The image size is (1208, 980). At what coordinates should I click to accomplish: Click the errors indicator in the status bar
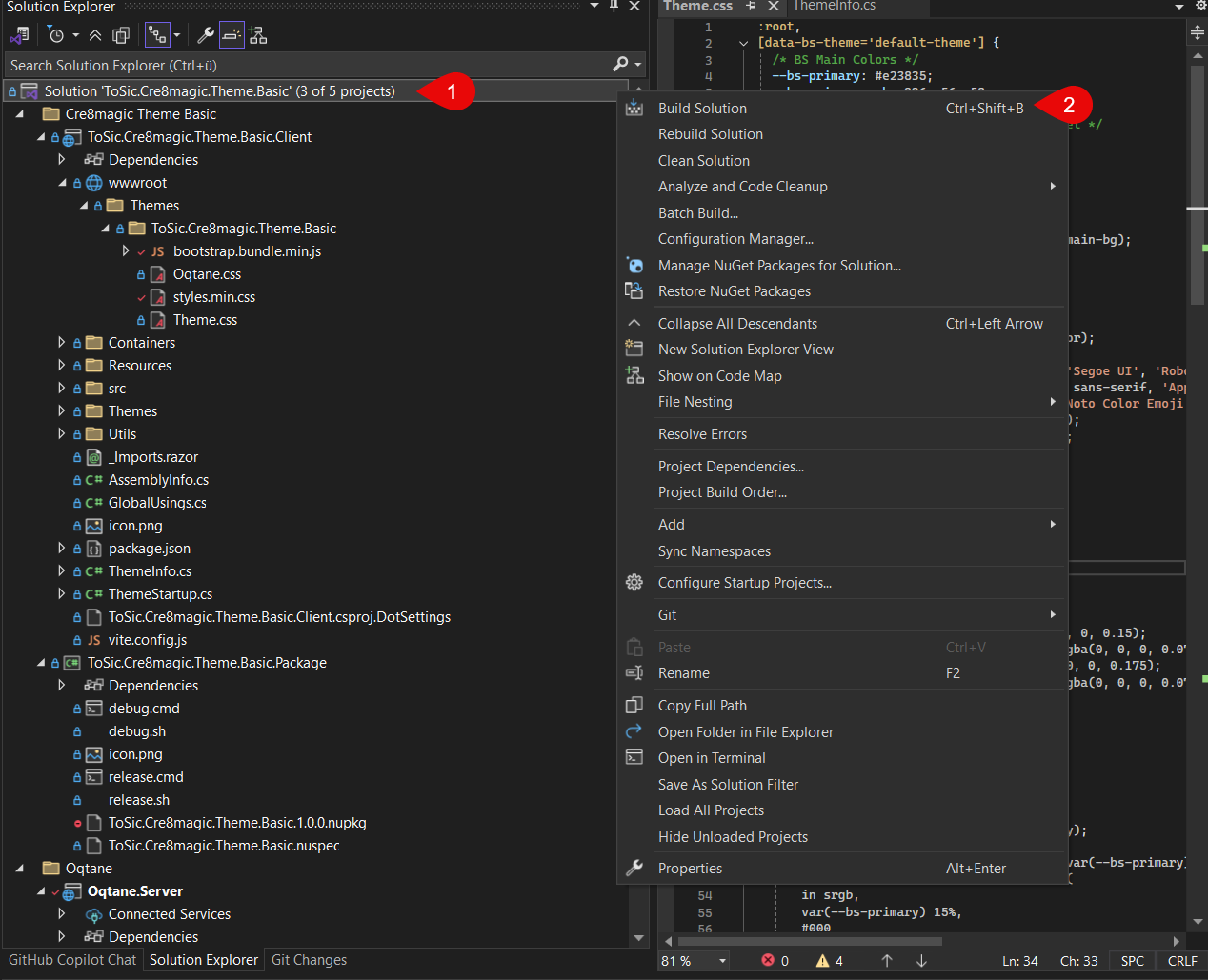point(775,961)
